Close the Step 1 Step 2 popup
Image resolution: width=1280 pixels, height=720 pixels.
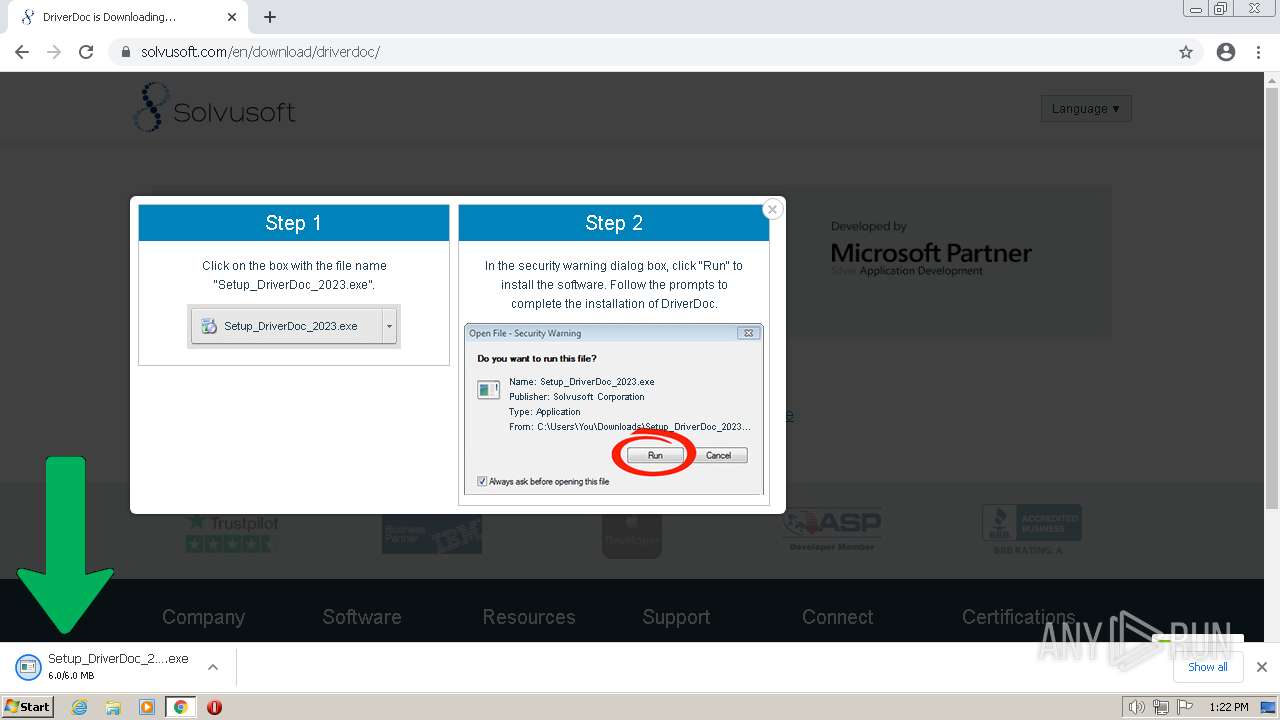[x=772, y=210]
